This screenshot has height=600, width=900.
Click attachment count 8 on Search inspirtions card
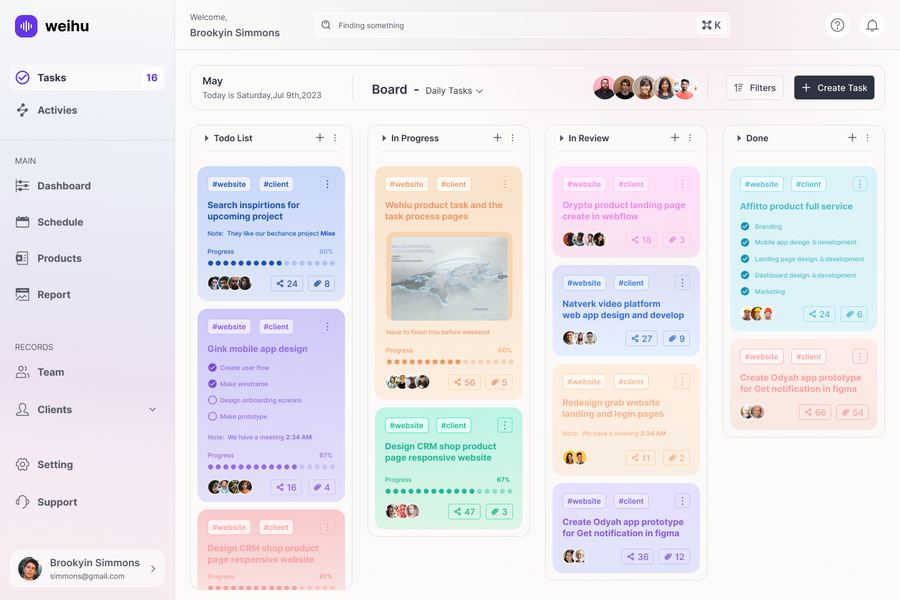click(321, 283)
